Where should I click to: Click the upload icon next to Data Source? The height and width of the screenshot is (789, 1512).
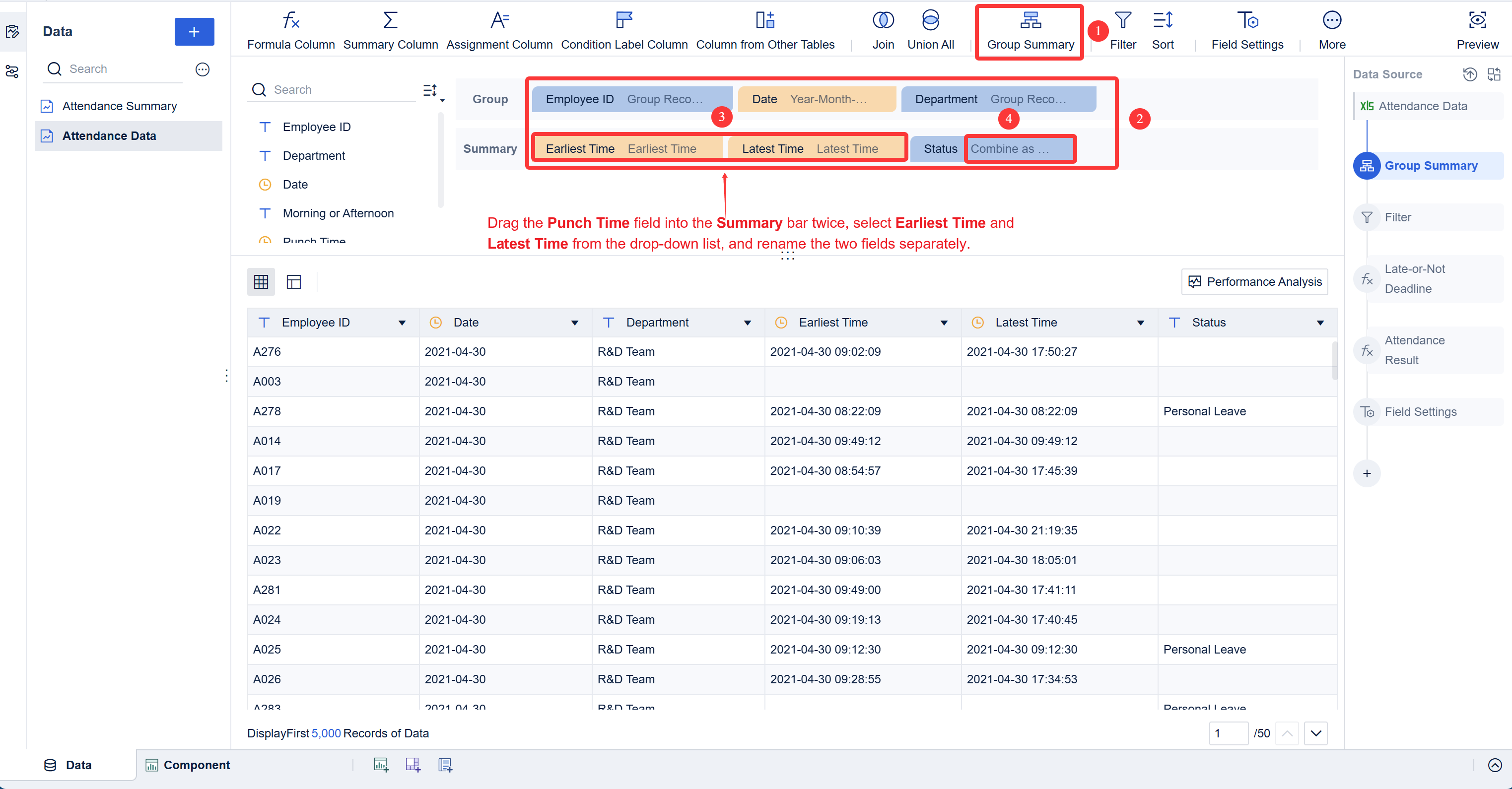[x=1470, y=74]
